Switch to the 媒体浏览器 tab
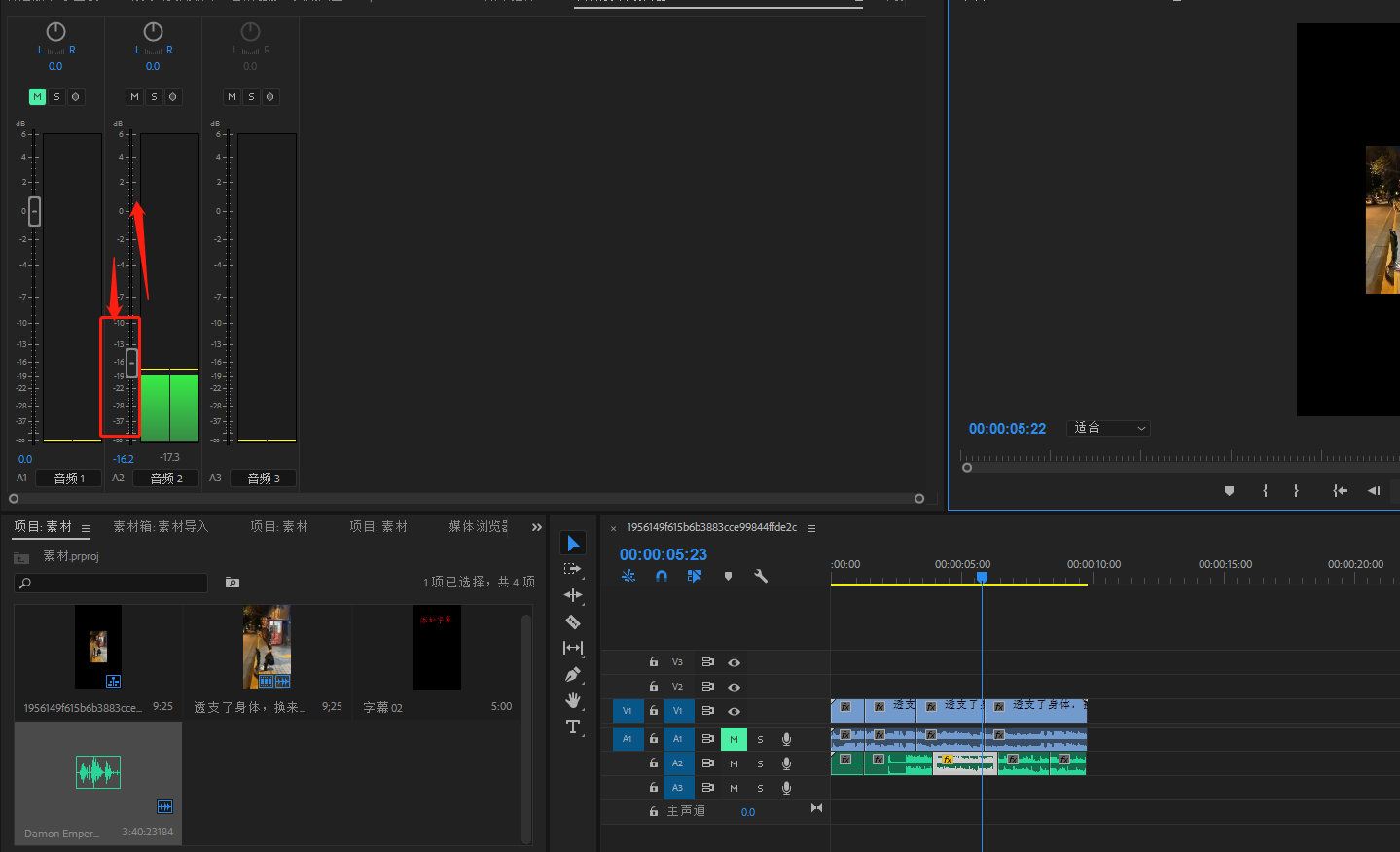Viewport: 1400px width, 852px height. (x=478, y=526)
